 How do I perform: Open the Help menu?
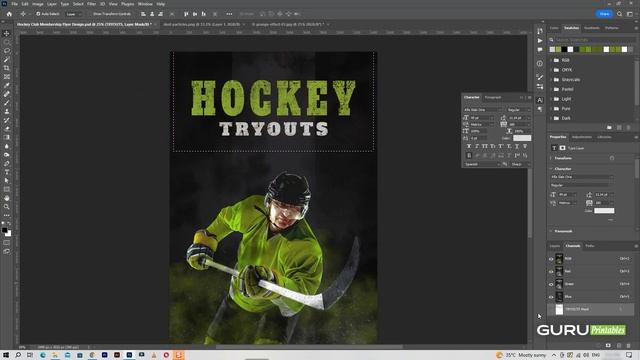(x=161, y=4)
